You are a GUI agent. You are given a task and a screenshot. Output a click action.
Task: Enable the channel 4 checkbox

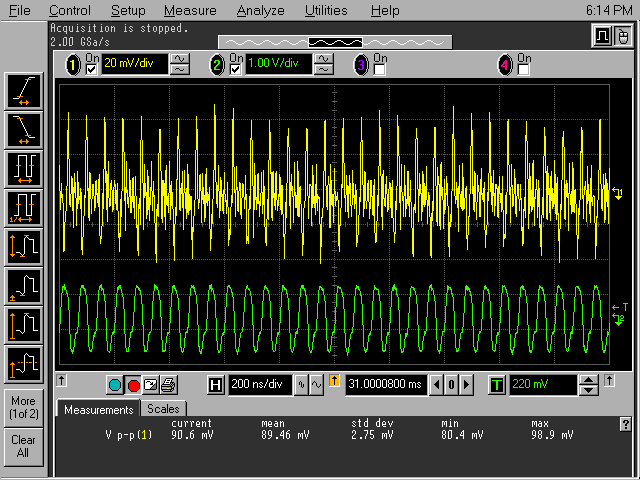[523, 69]
